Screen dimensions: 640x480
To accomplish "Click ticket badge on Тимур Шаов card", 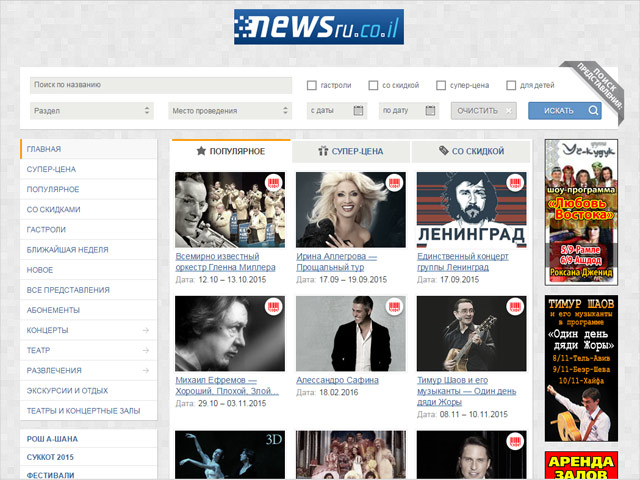I will tap(515, 307).
